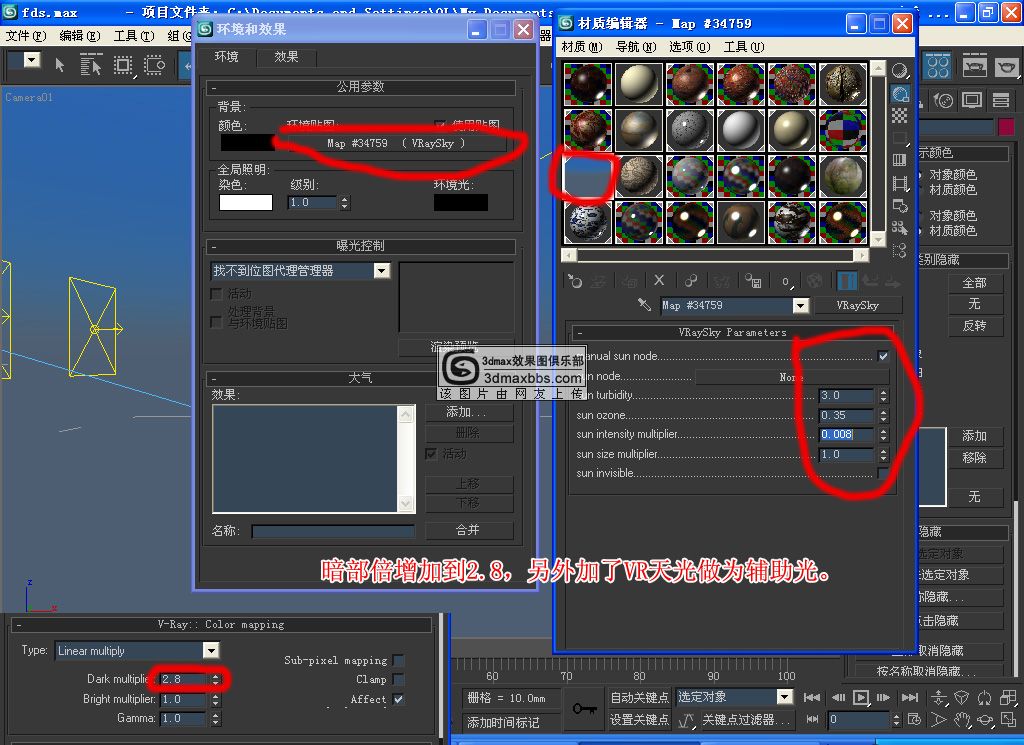
Task: Select the Arc Rotate orbit icon
Action: pos(985,720)
